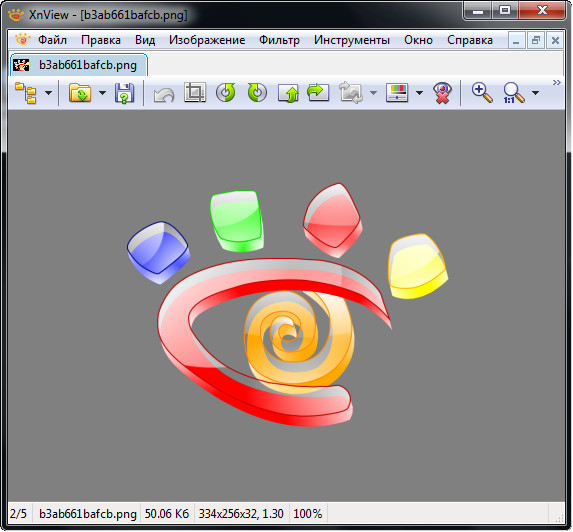Image resolution: width=573 pixels, height=532 pixels.
Task: Restore the inner document window
Action: click(x=536, y=40)
